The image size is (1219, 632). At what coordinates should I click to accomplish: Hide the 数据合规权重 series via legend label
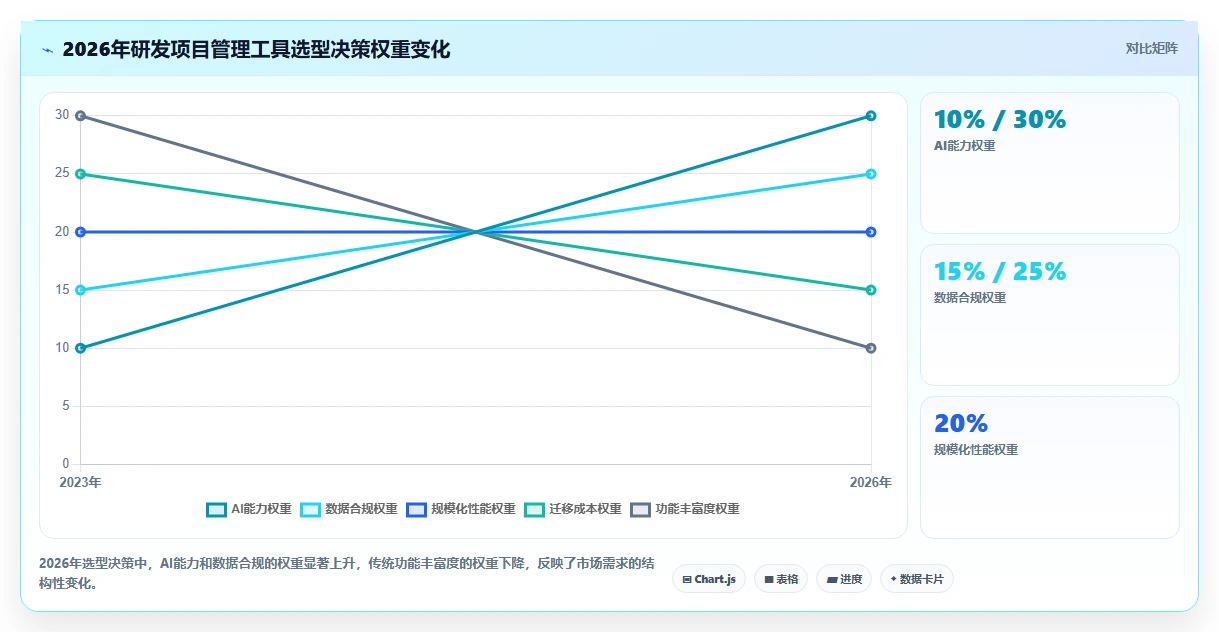click(x=361, y=509)
